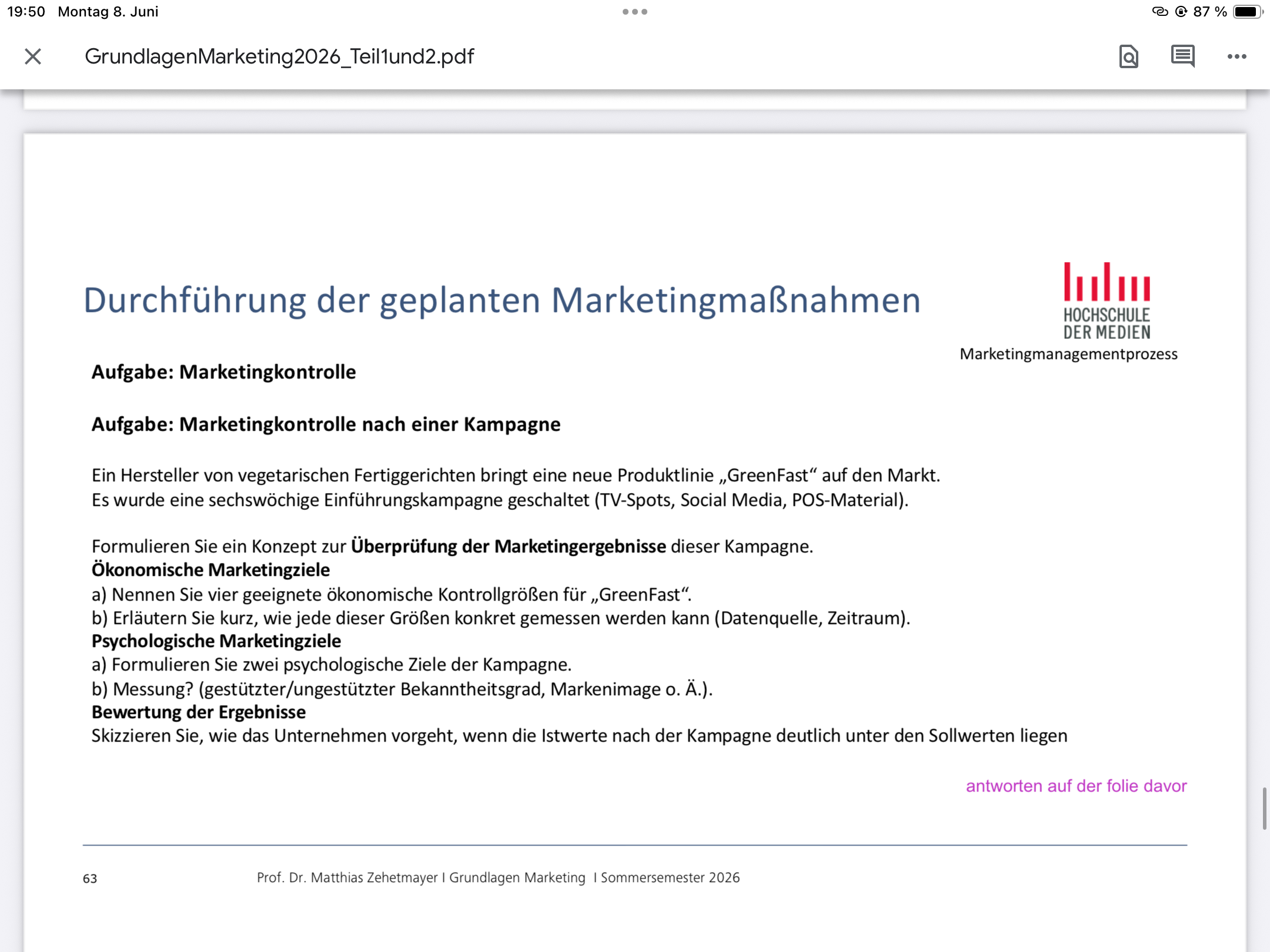Tap the sentence starting 'Ein Hersteller von vegetarischen'
Image resolution: width=1270 pixels, height=952 pixels.
click(516, 475)
